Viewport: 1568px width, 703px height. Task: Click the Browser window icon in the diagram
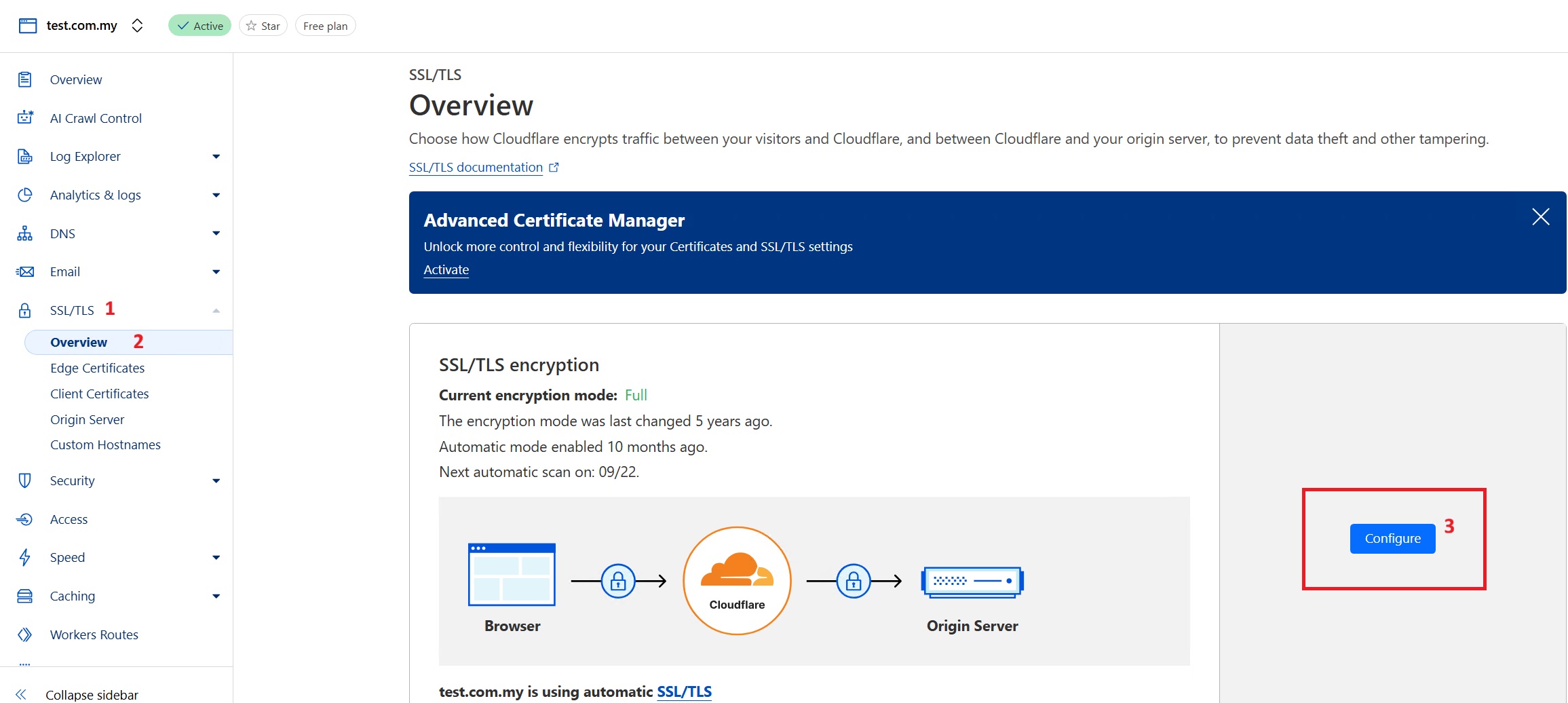tap(512, 574)
